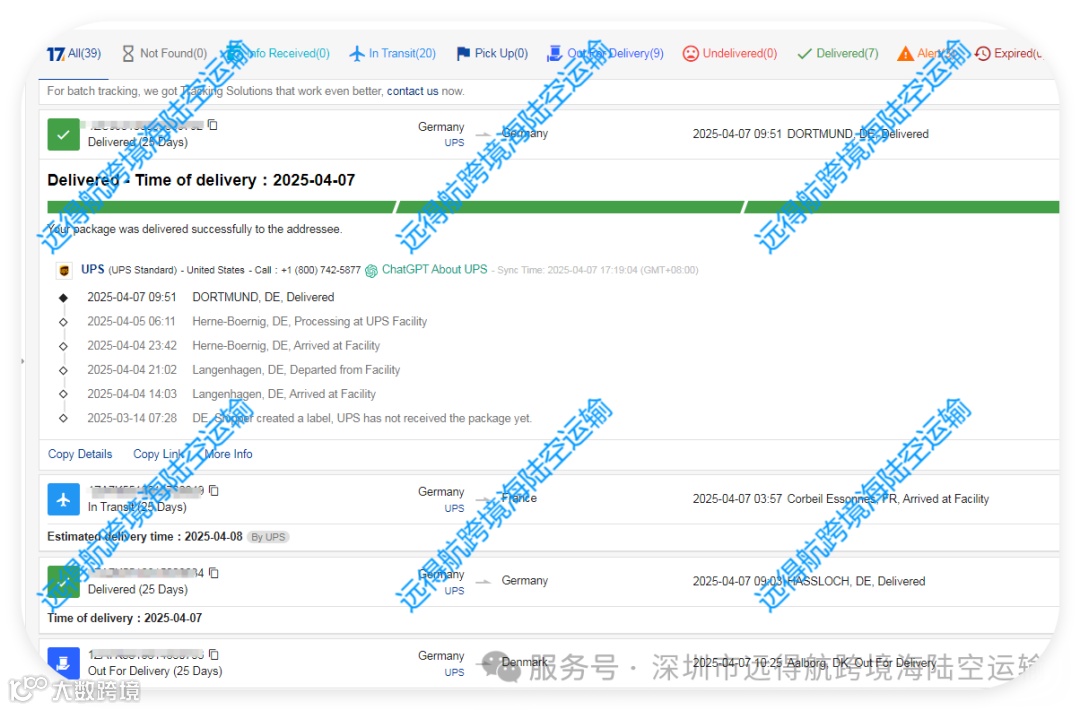Switch to Delivered(7) tab
The height and width of the screenshot is (710, 1080).
(838, 54)
